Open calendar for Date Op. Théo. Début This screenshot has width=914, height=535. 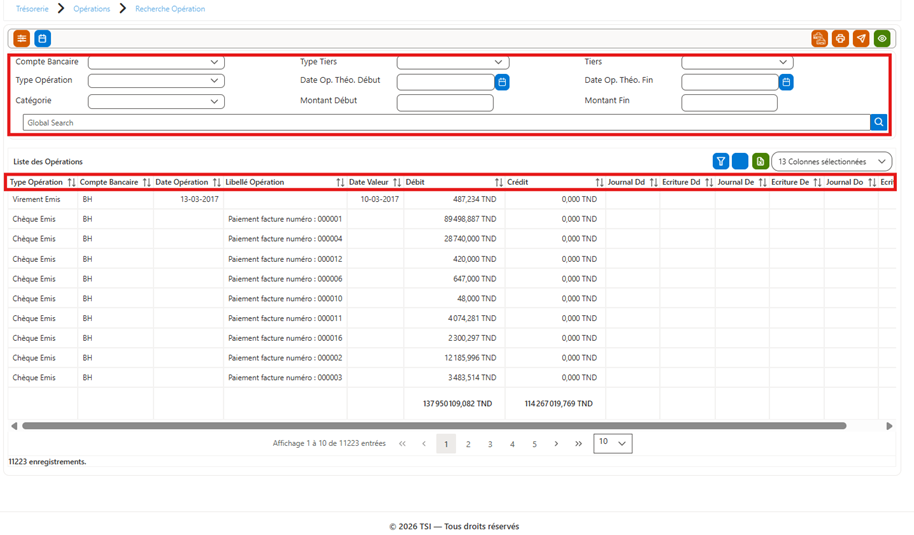click(x=502, y=82)
